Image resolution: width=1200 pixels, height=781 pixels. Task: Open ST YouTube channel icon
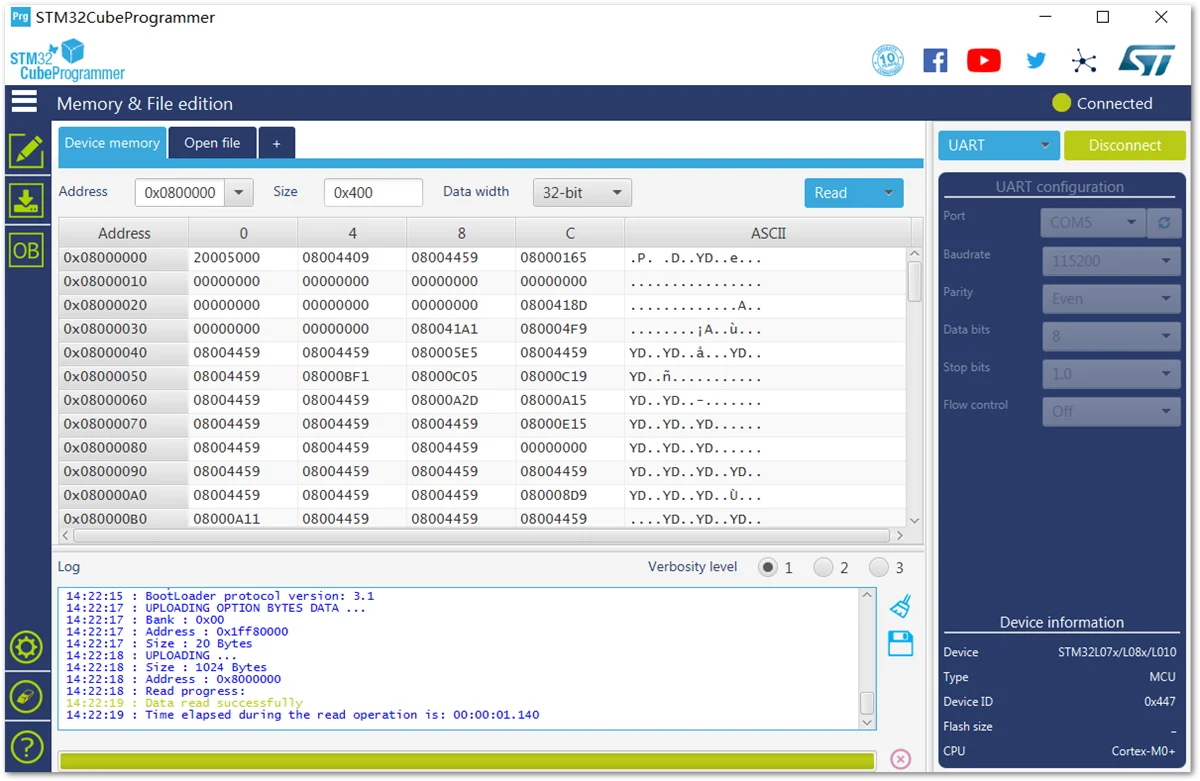coord(984,60)
